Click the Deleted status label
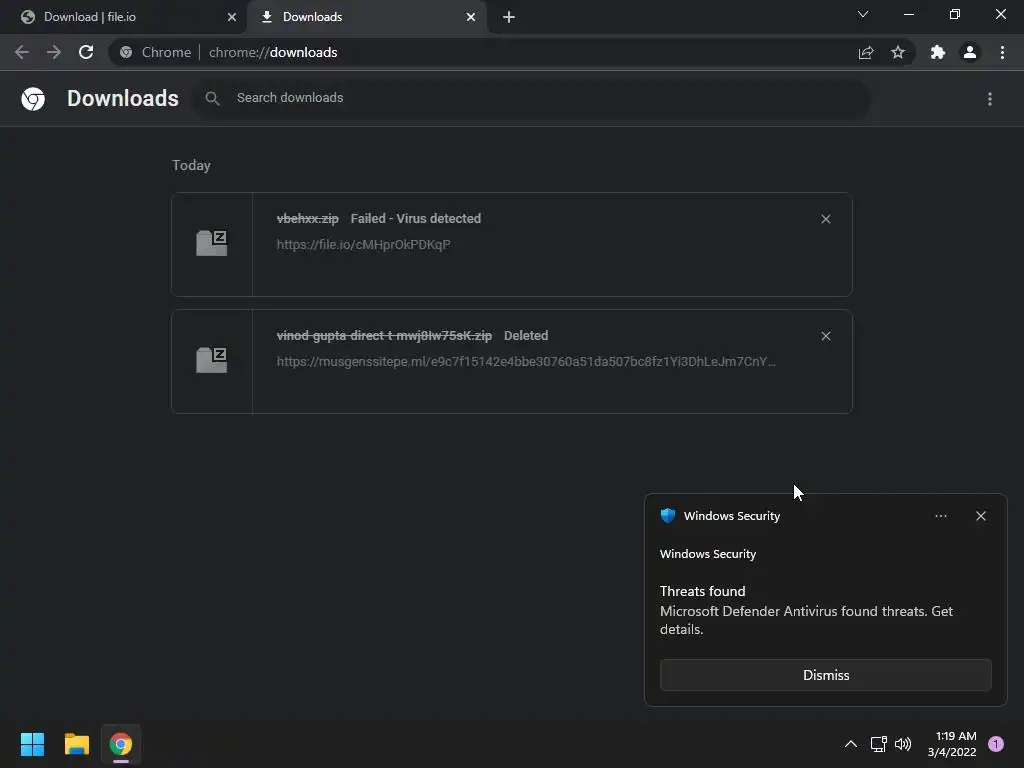 click(x=526, y=336)
